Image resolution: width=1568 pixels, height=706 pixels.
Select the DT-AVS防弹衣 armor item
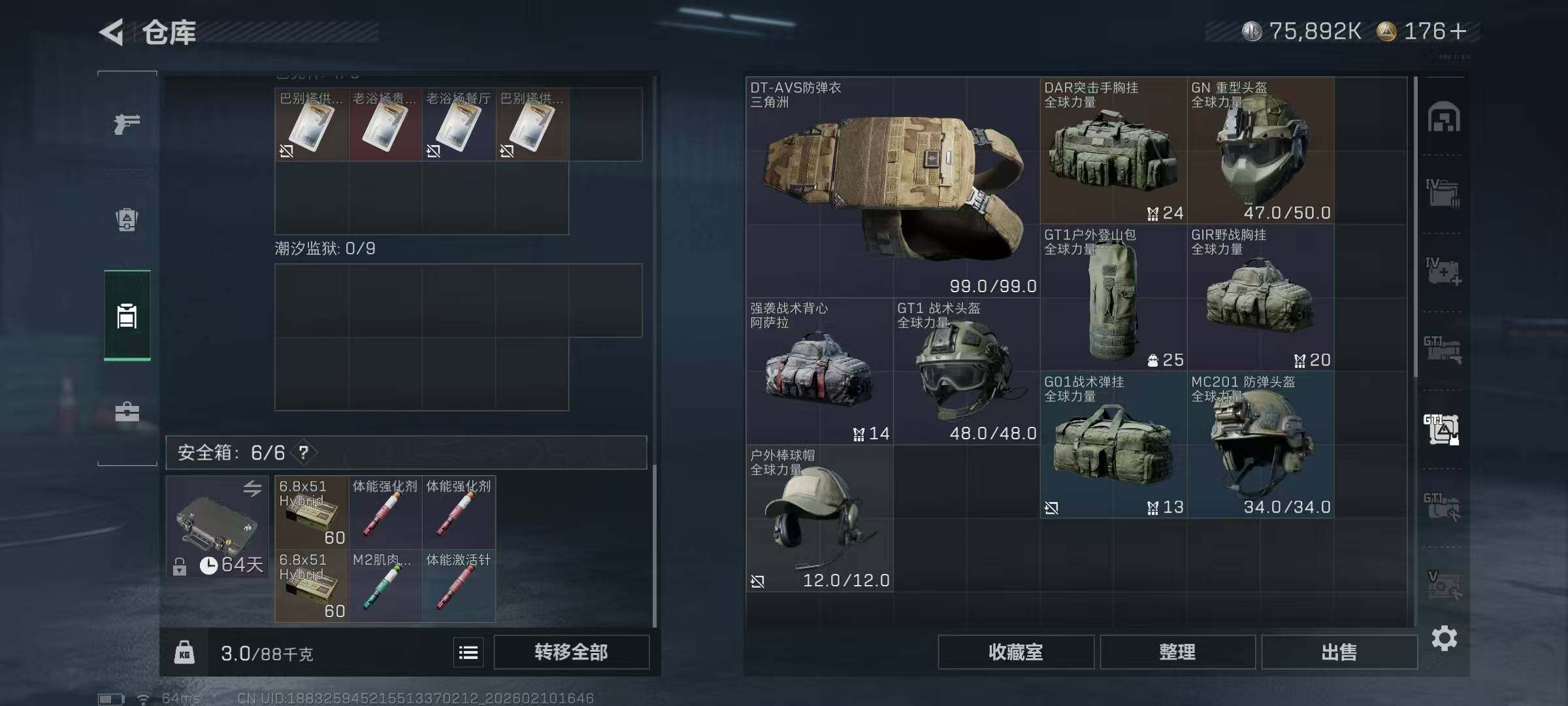tap(893, 188)
